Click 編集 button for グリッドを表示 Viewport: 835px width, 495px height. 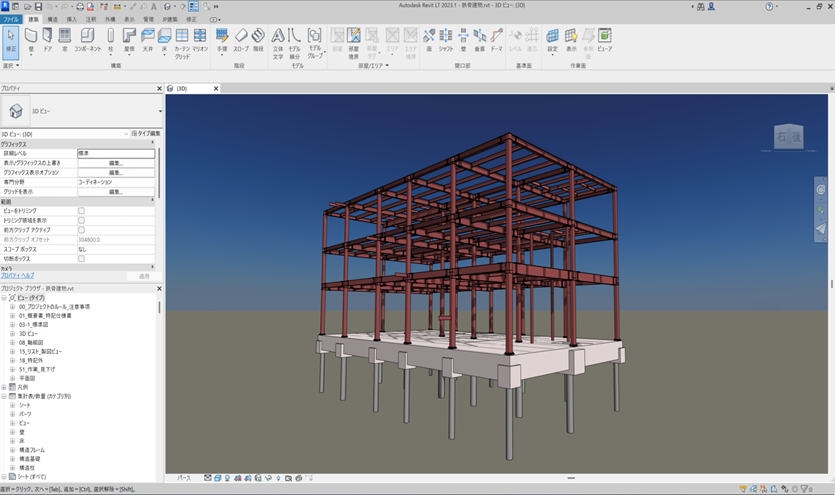116,192
